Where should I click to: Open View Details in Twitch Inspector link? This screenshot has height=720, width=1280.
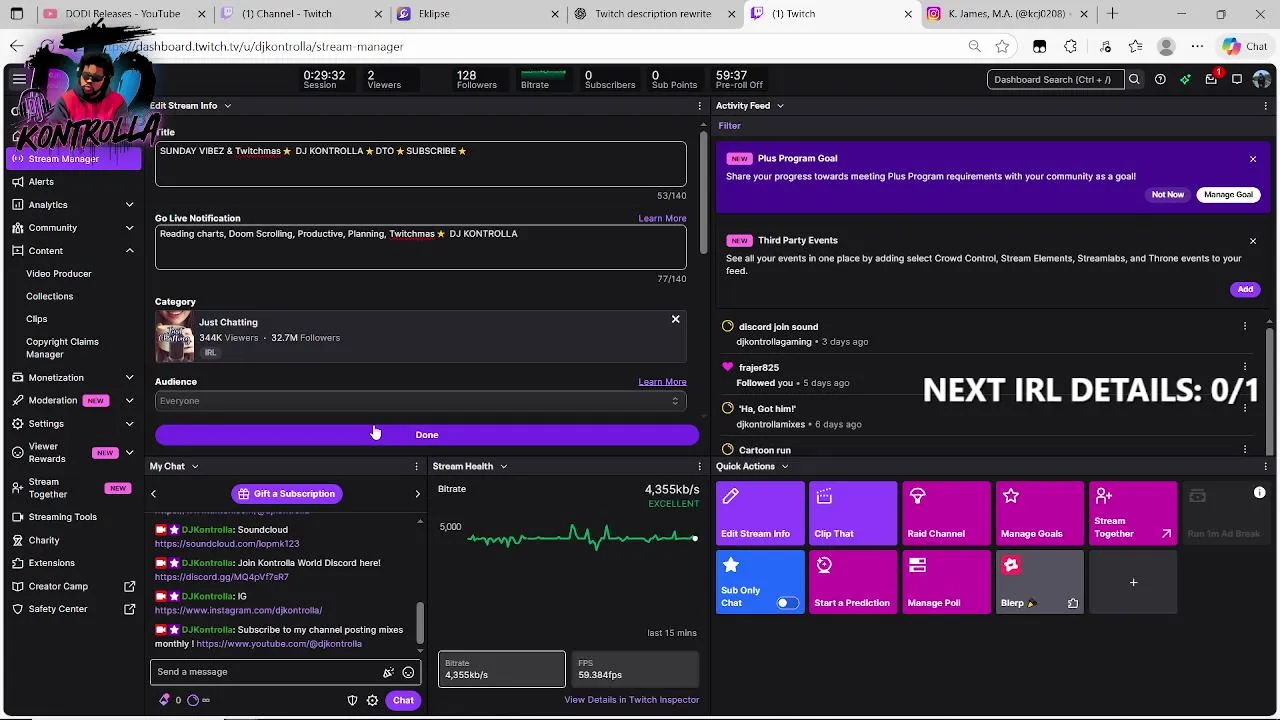[x=631, y=700]
